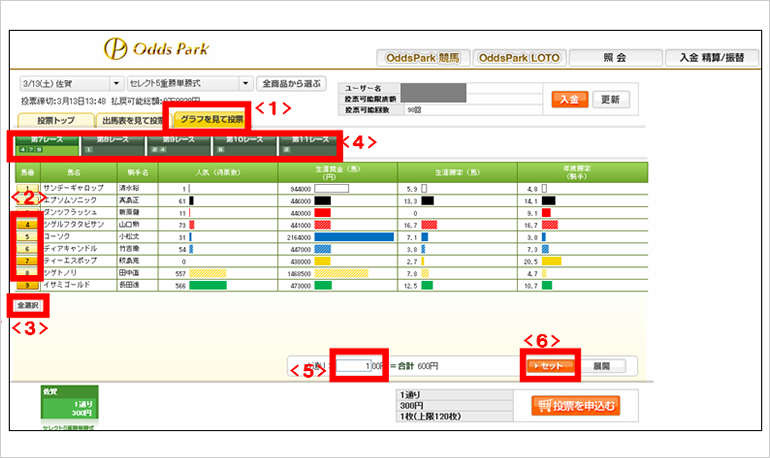Click the 生涯賞金（馬） column header
This screenshot has height=458, width=770.
pyautogui.click(x=338, y=173)
